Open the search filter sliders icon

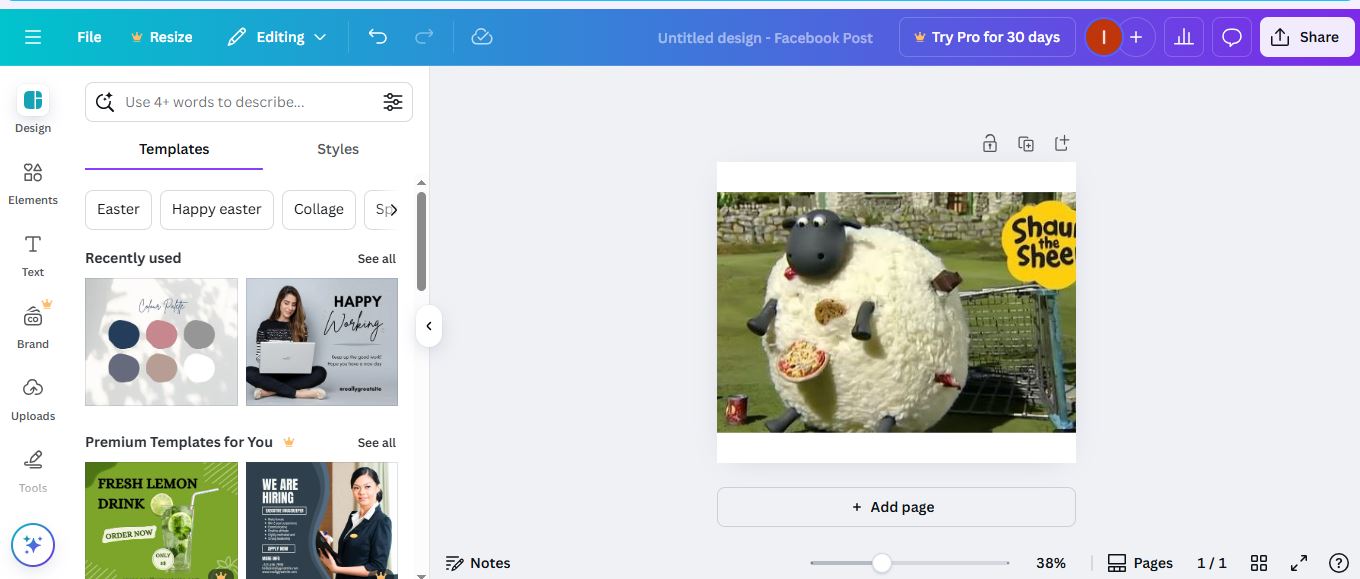(x=393, y=102)
